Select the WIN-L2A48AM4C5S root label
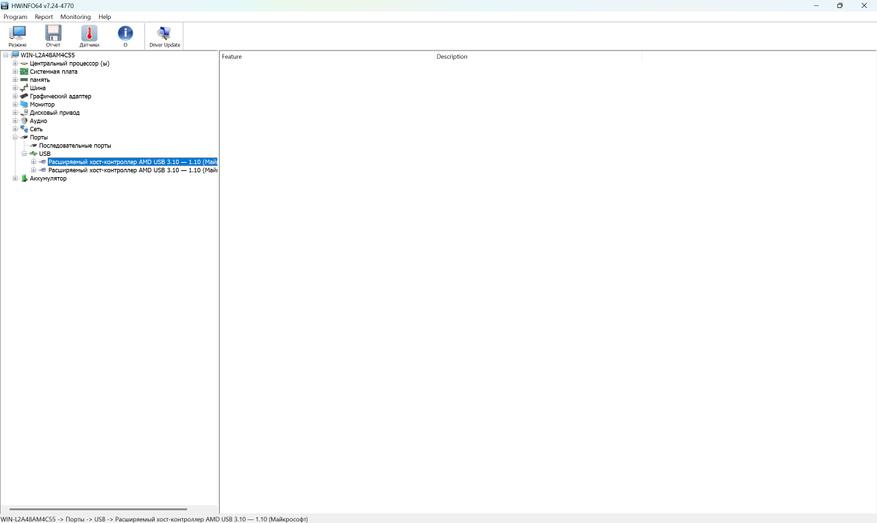The image size is (877, 523). tap(48, 55)
